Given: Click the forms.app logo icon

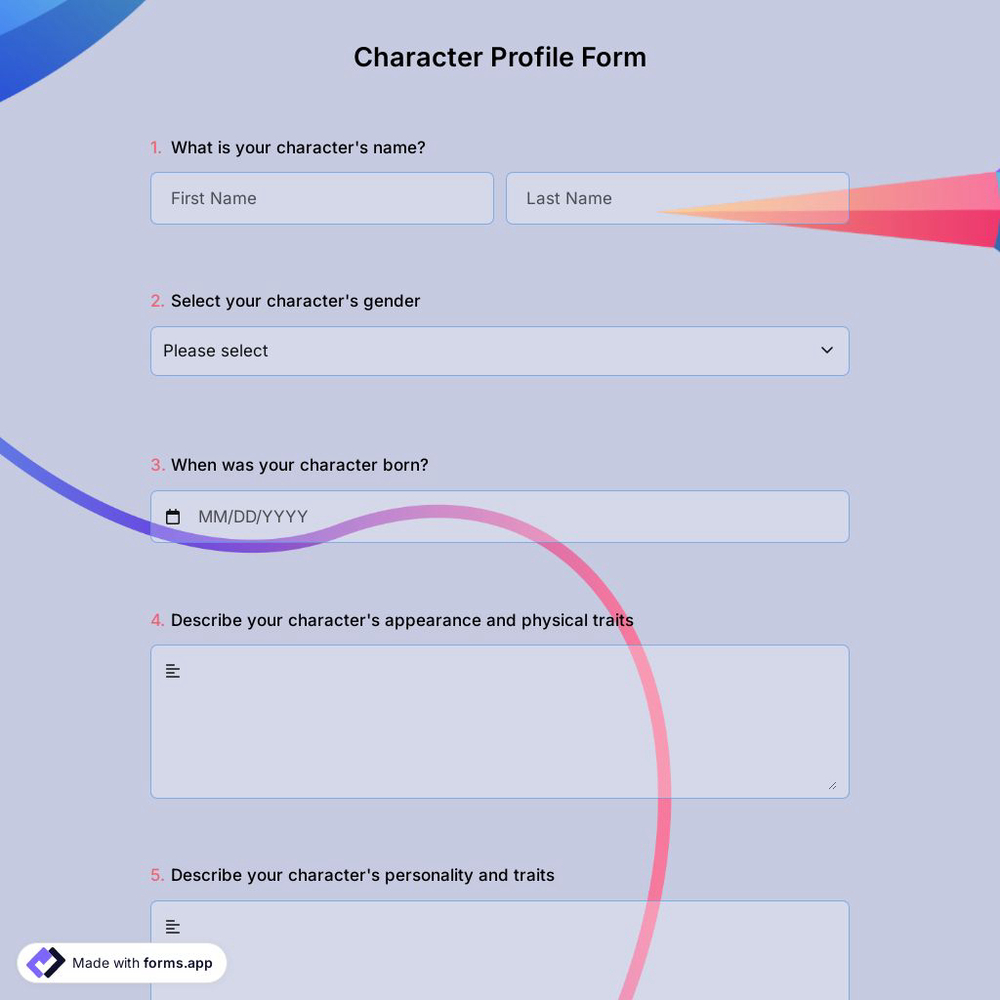Looking at the screenshot, I should tap(44, 961).
